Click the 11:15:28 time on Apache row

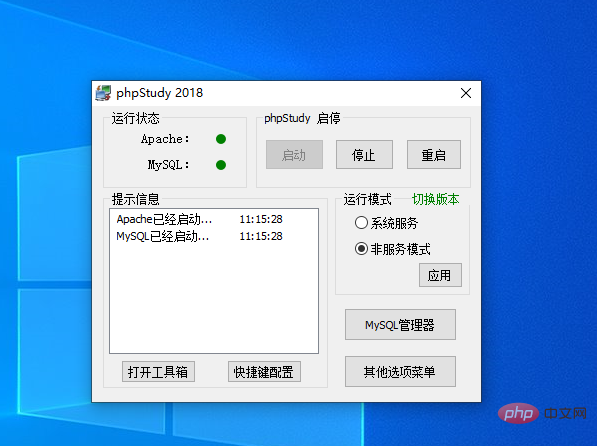(261, 219)
